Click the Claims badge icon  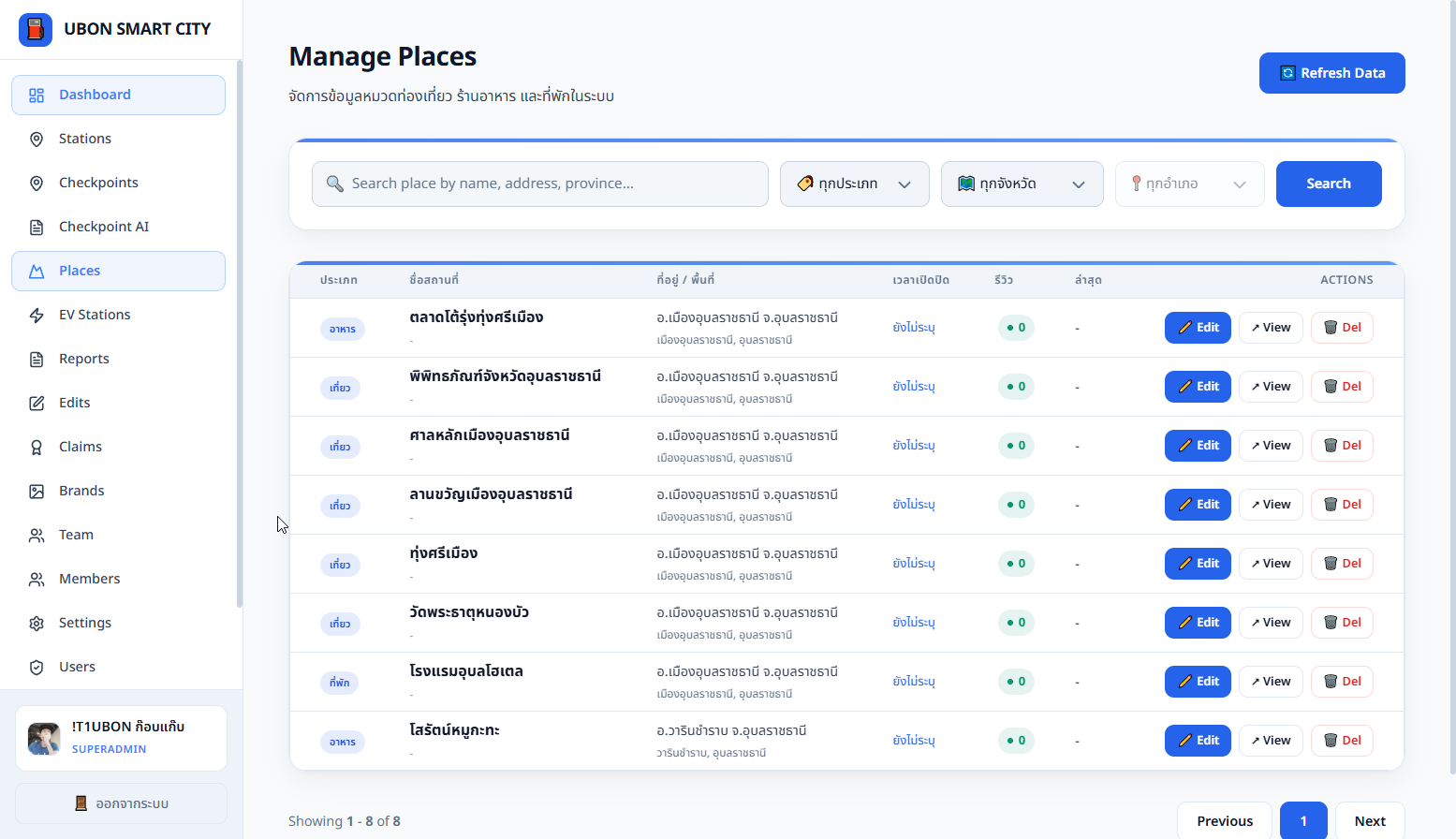(x=37, y=448)
